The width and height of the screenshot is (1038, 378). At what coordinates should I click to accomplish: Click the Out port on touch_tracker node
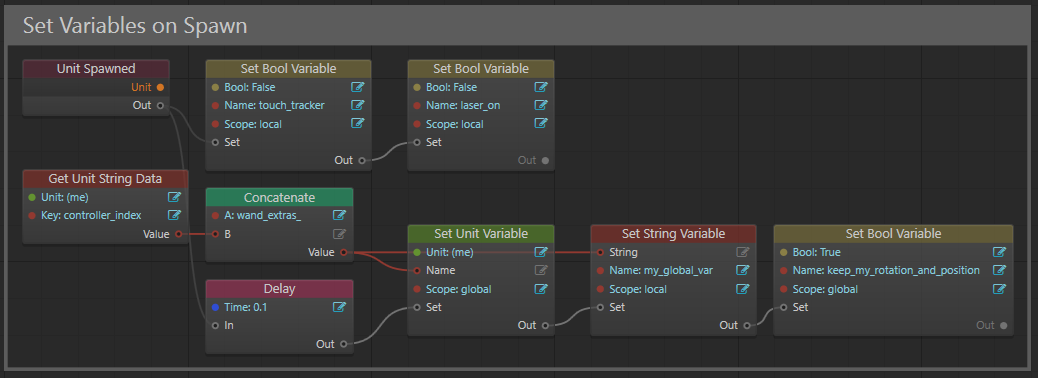click(x=361, y=160)
